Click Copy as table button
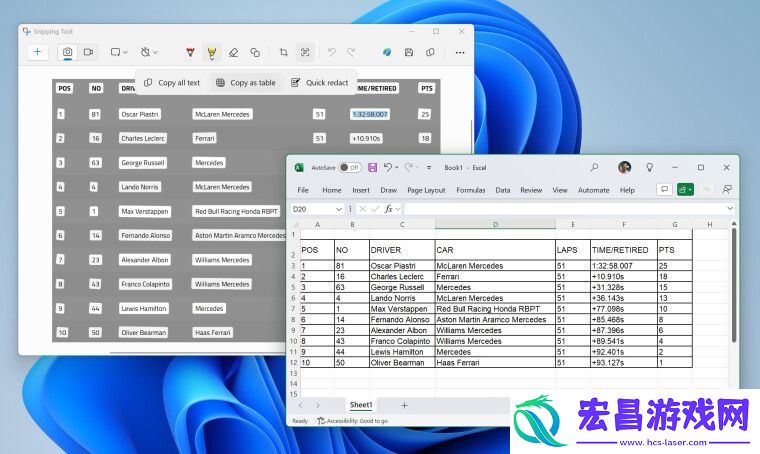Image resolution: width=760 pixels, height=454 pixels. tap(246, 83)
